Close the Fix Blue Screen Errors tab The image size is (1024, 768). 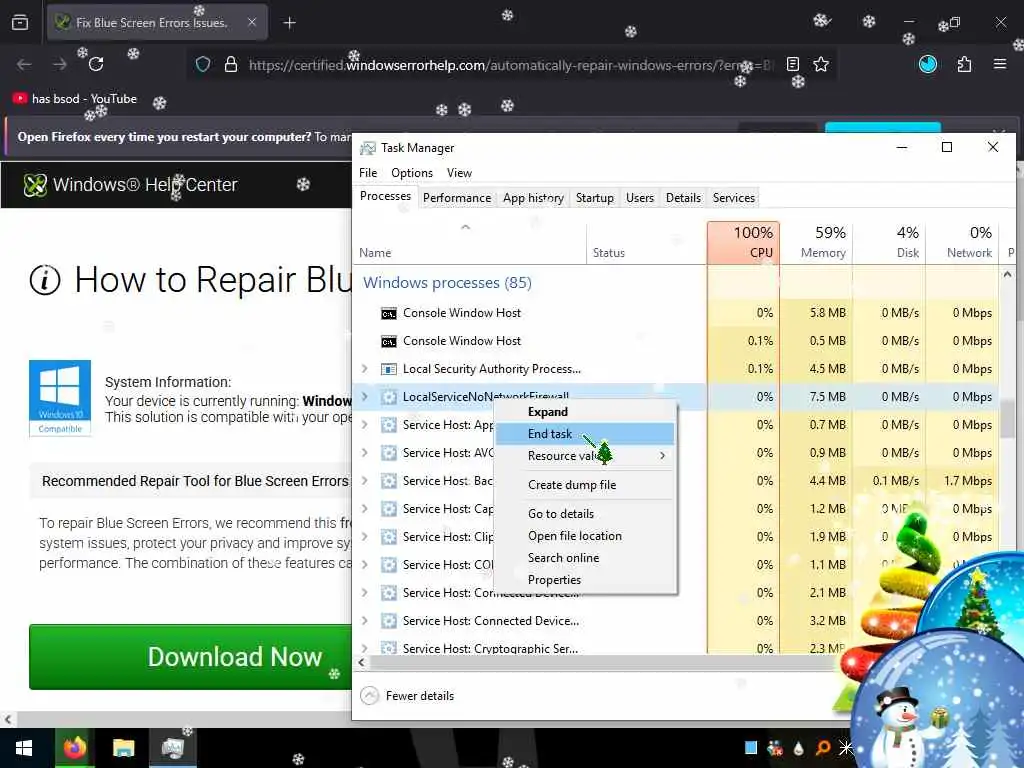pyautogui.click(x=252, y=22)
